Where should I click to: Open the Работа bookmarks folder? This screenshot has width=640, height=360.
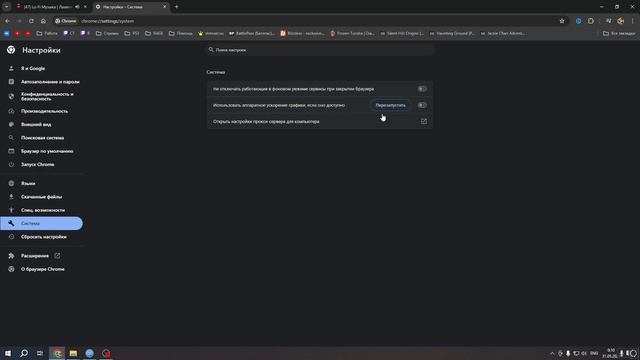click(47, 33)
